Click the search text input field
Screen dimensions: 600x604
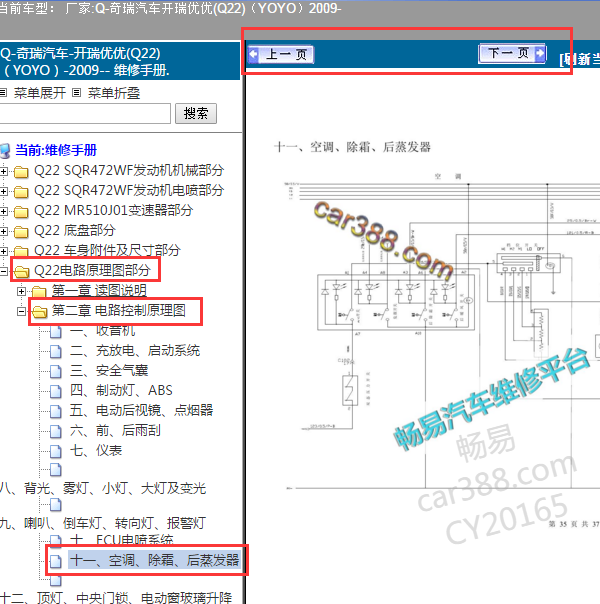click(85, 113)
